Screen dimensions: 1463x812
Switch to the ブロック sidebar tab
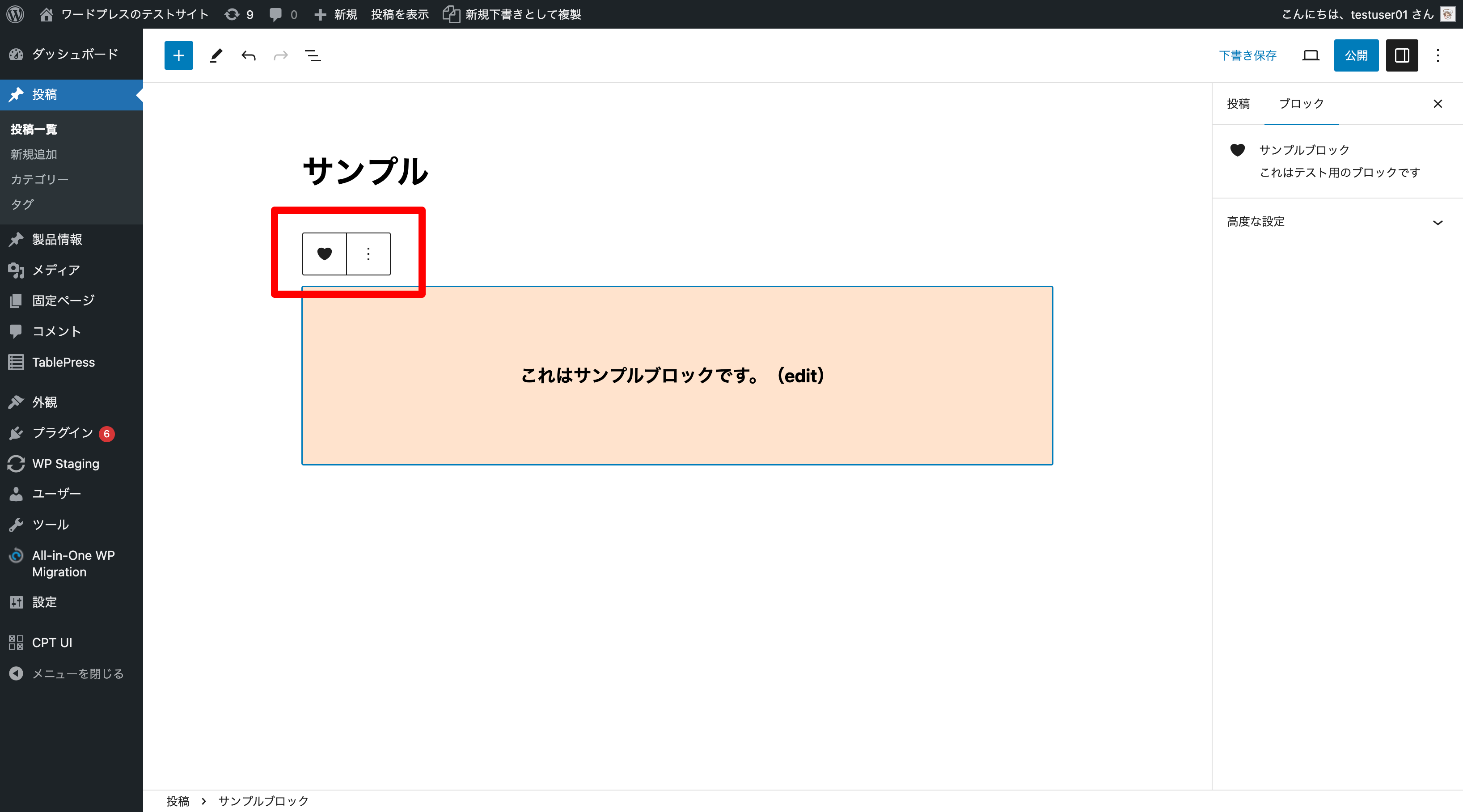(x=1301, y=103)
